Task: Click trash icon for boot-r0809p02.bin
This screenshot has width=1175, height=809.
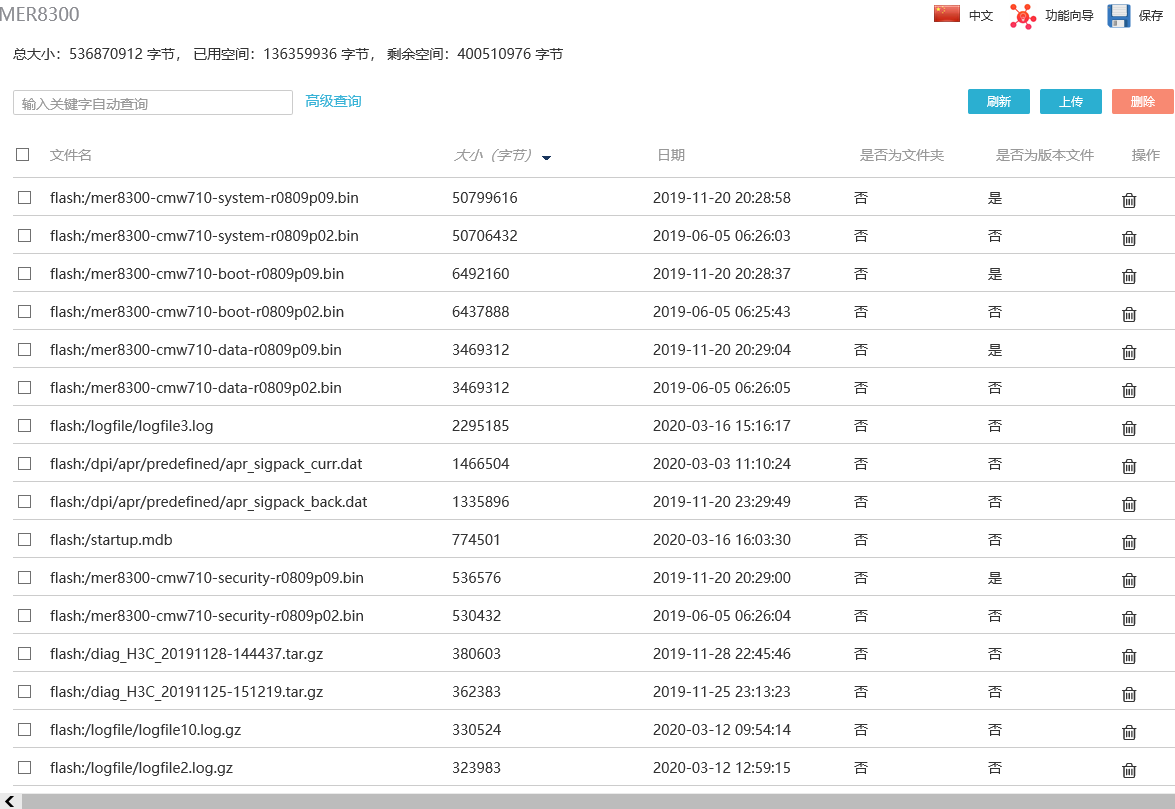Action: pyautogui.click(x=1129, y=315)
